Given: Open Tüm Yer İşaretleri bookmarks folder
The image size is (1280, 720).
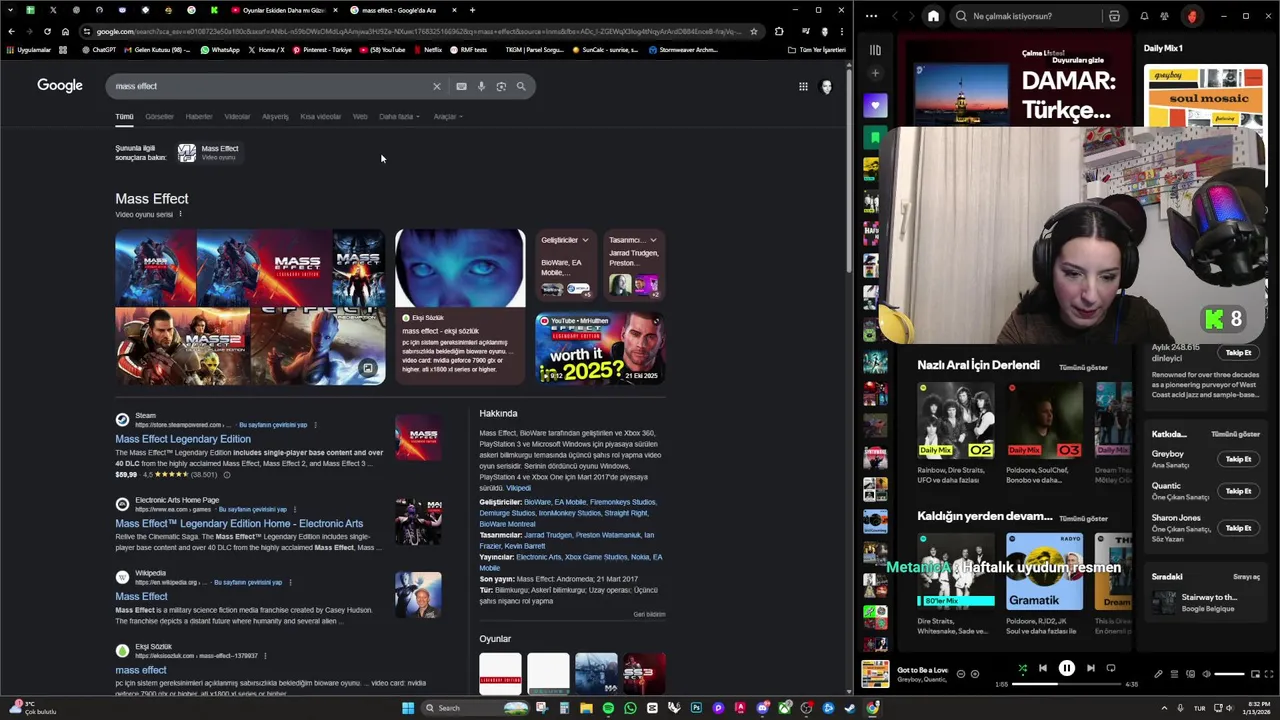Looking at the screenshot, I should 816,50.
